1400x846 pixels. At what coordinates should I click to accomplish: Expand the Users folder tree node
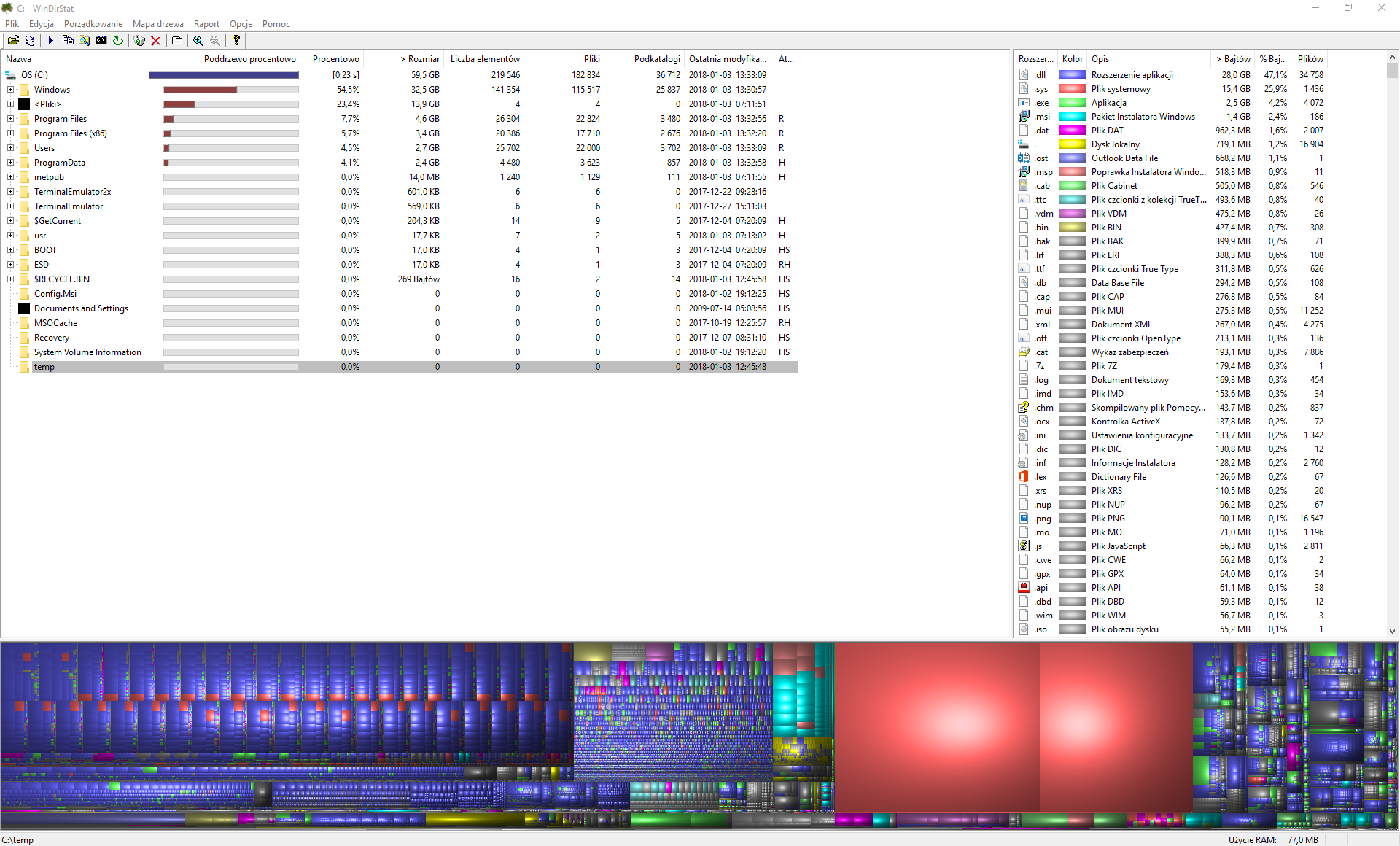pos(10,148)
